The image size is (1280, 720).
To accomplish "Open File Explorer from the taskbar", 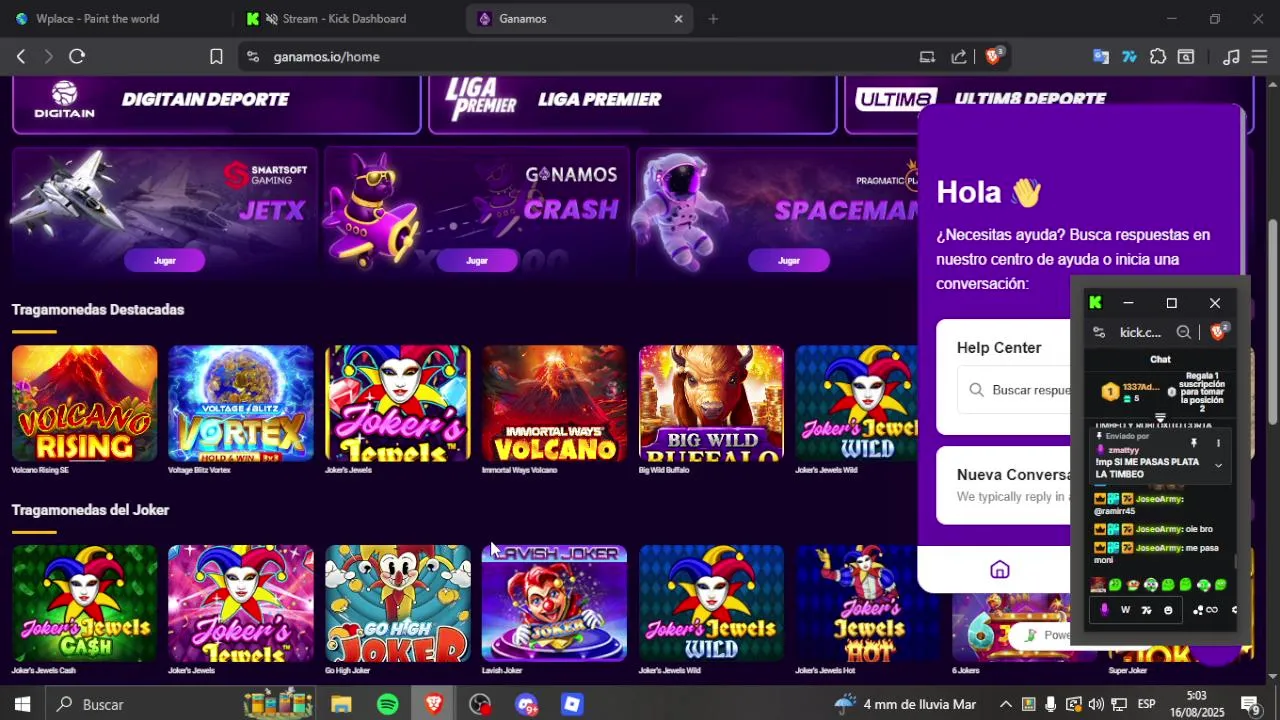I will pos(342,704).
